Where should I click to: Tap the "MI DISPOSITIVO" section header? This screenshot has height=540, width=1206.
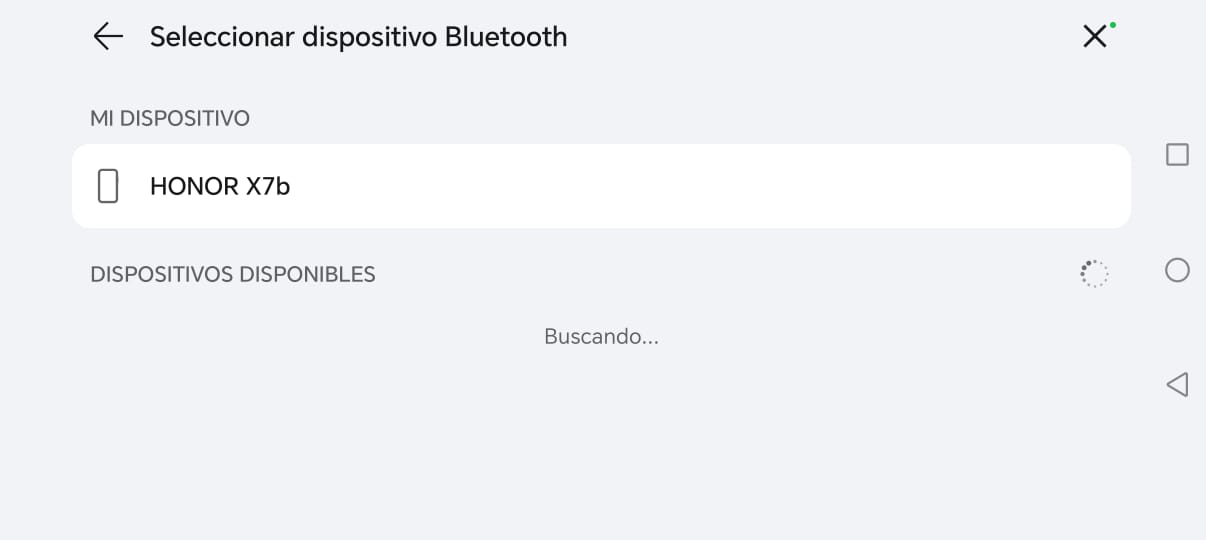point(169,119)
